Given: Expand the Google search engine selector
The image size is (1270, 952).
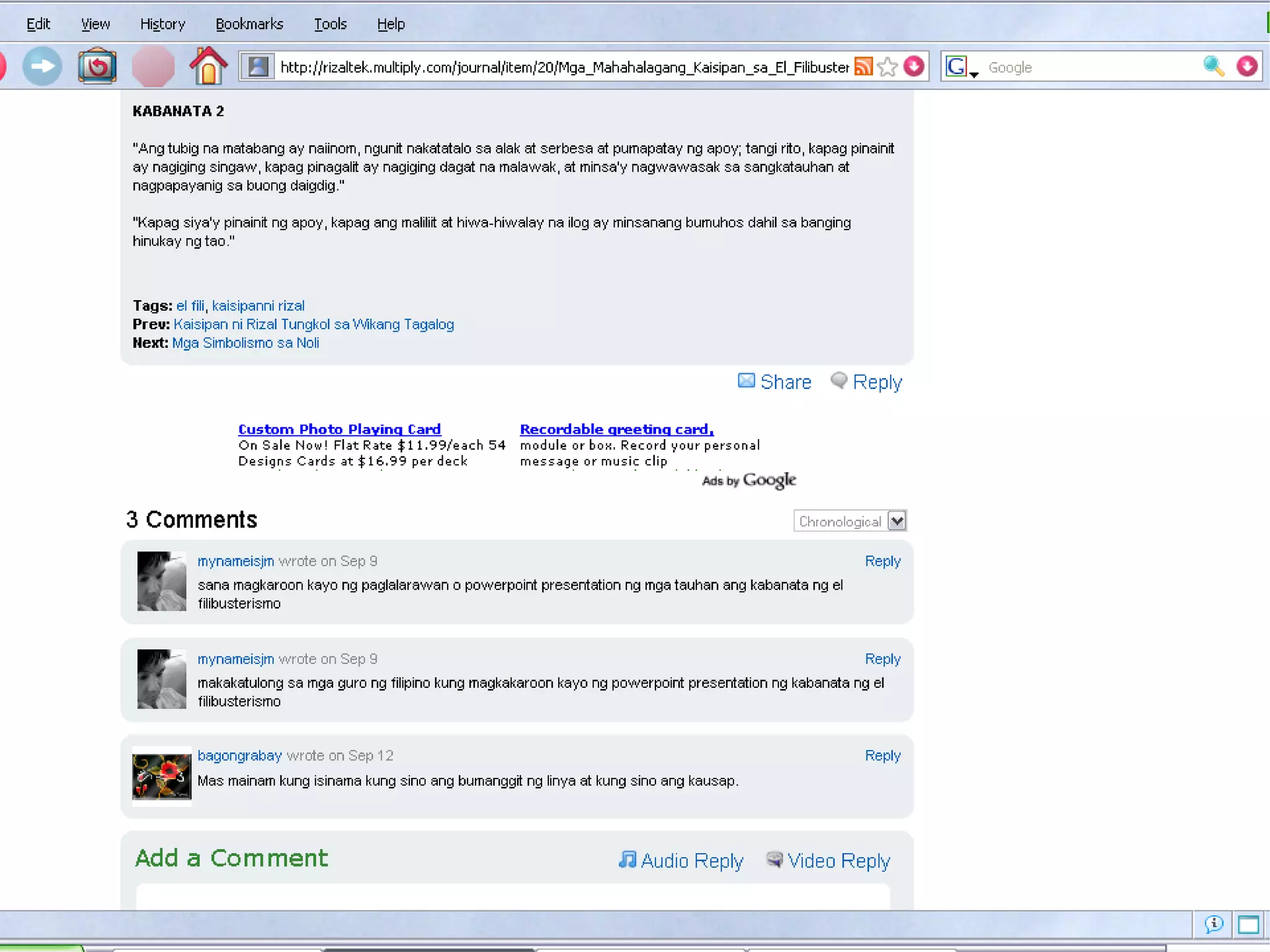Looking at the screenshot, I should [961, 68].
